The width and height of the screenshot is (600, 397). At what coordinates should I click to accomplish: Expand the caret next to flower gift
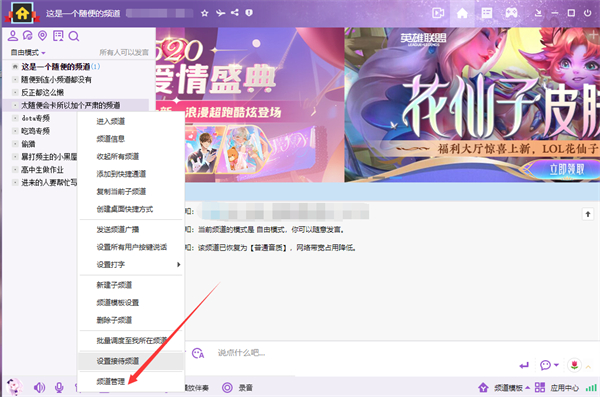(589, 367)
